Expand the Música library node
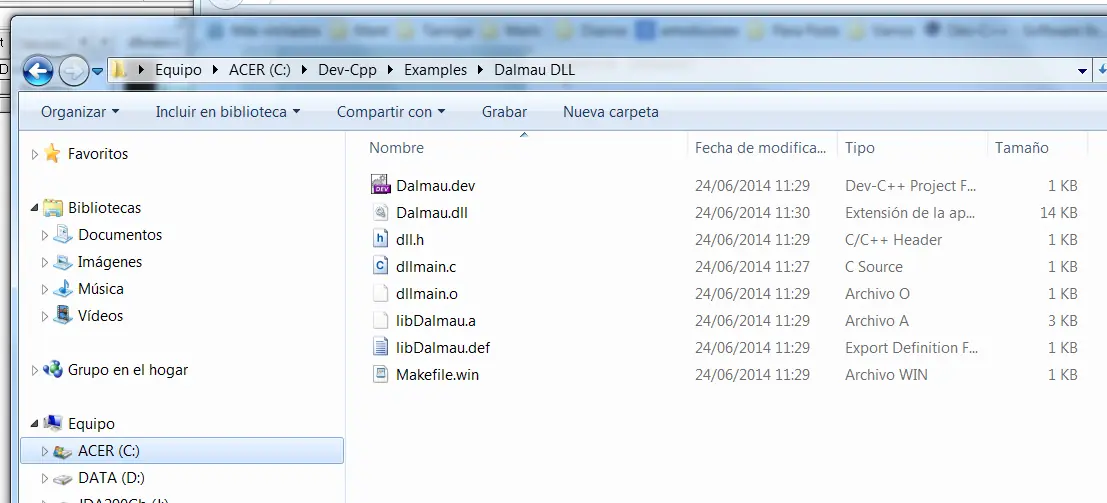 (45, 289)
